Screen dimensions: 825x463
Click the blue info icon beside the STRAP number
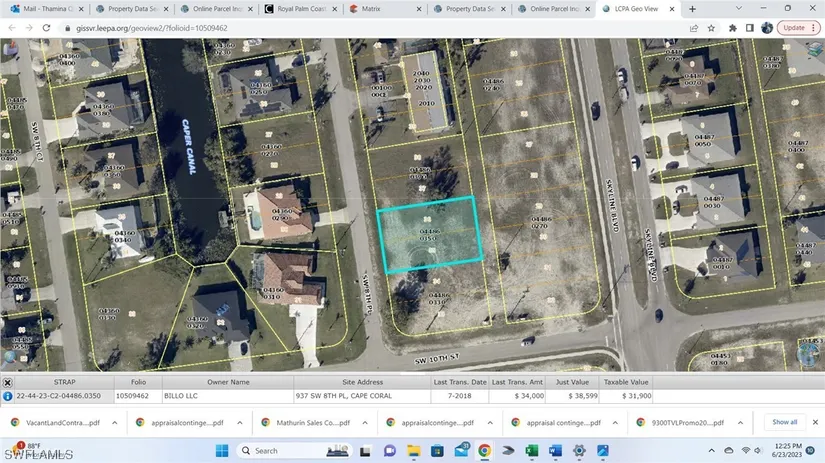pyautogui.click(x=8, y=396)
